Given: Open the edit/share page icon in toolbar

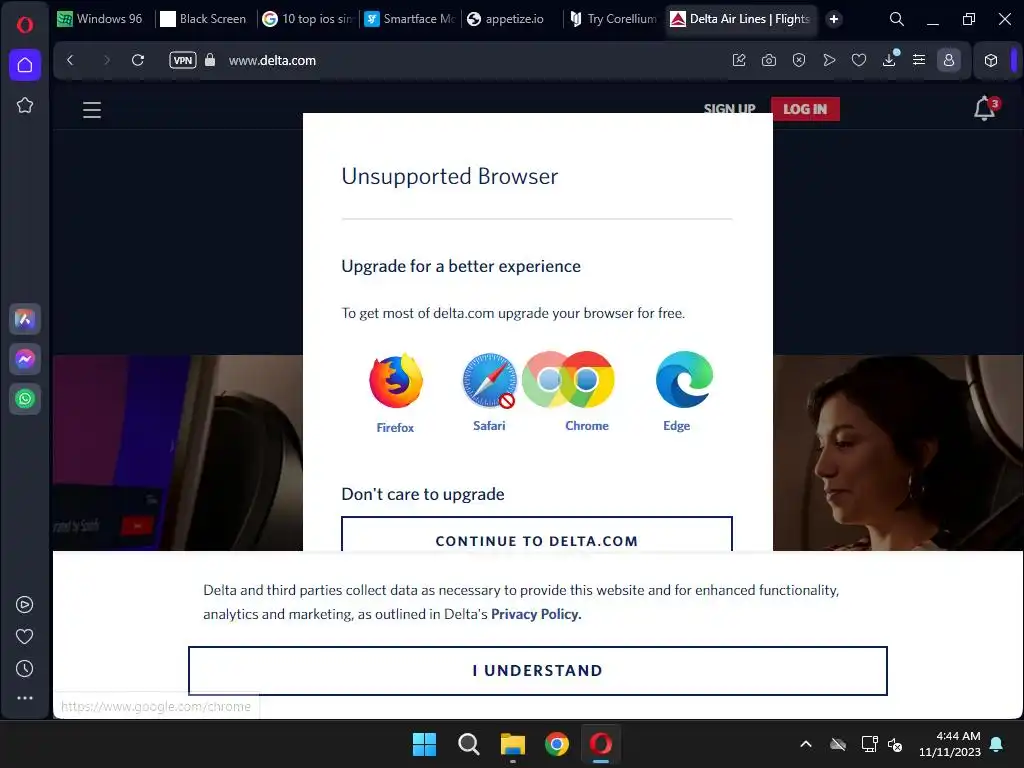Looking at the screenshot, I should pos(739,60).
